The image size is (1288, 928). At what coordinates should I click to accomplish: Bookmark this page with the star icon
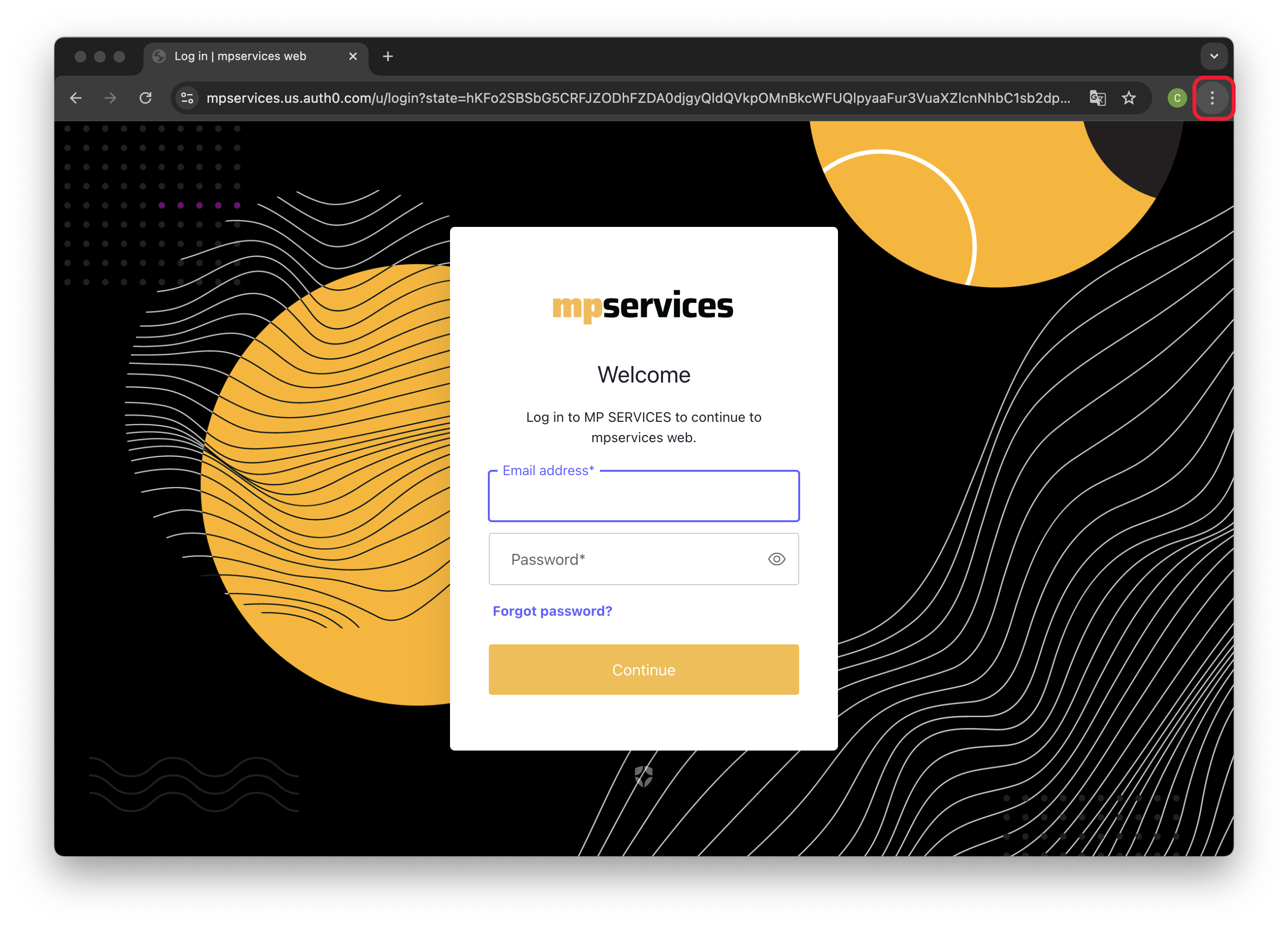point(1128,98)
